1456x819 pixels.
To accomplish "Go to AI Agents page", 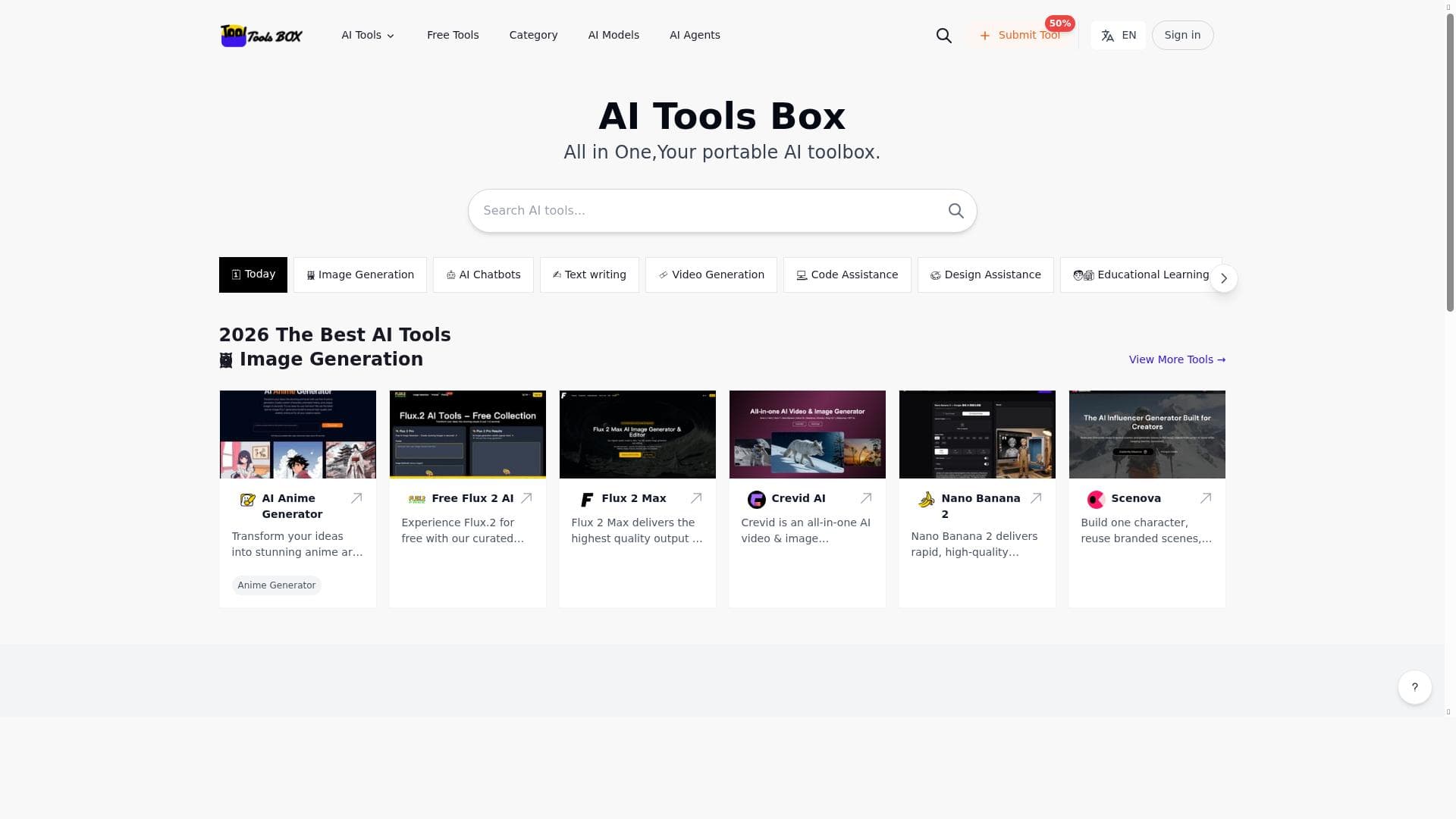I will [695, 36].
